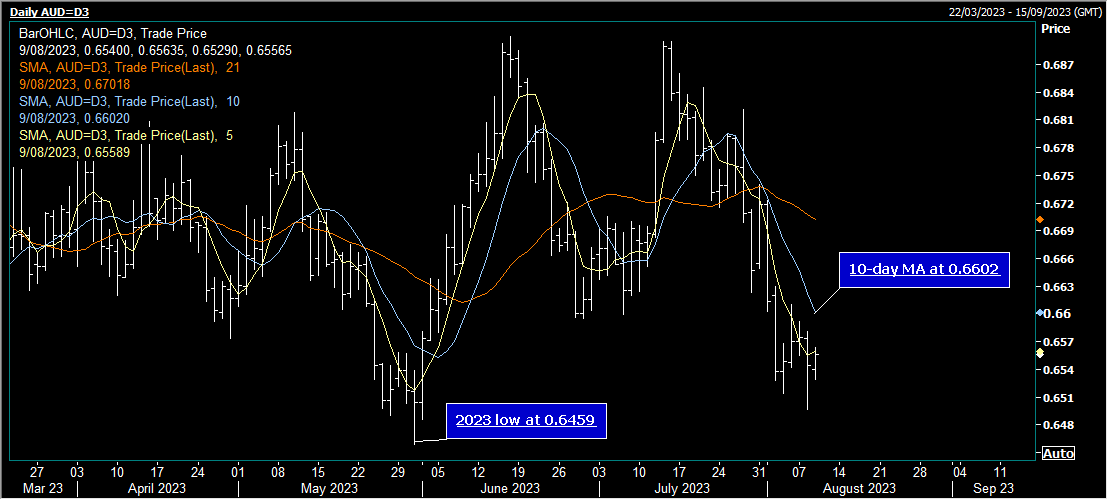1108x500 pixels.
Task: Click the date tick label '22'
Action: (x=358, y=472)
